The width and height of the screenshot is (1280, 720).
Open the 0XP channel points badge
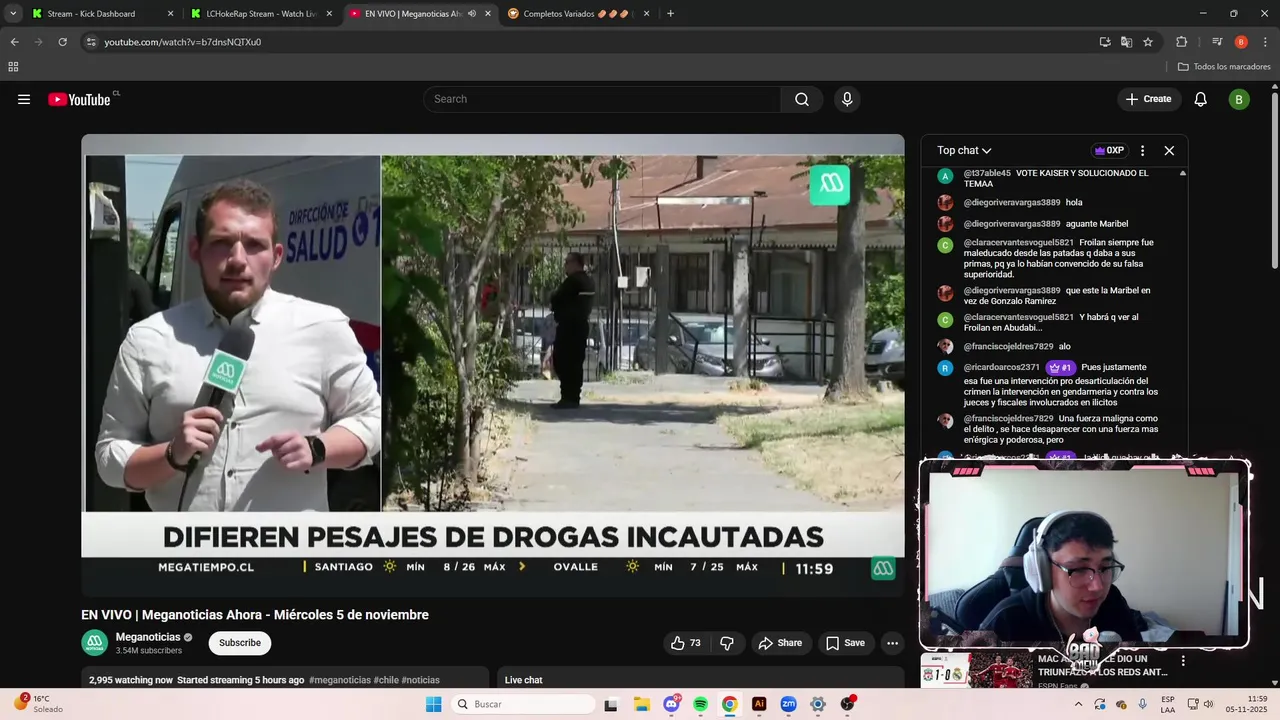tap(1109, 151)
